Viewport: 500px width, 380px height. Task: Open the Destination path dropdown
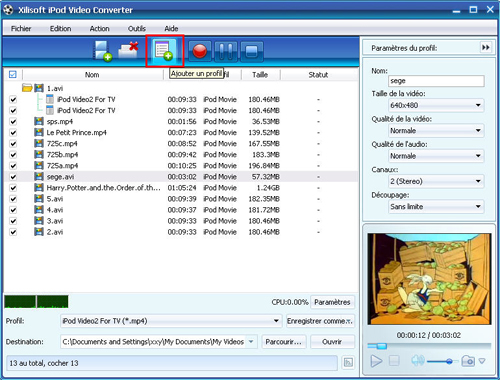pos(251,342)
